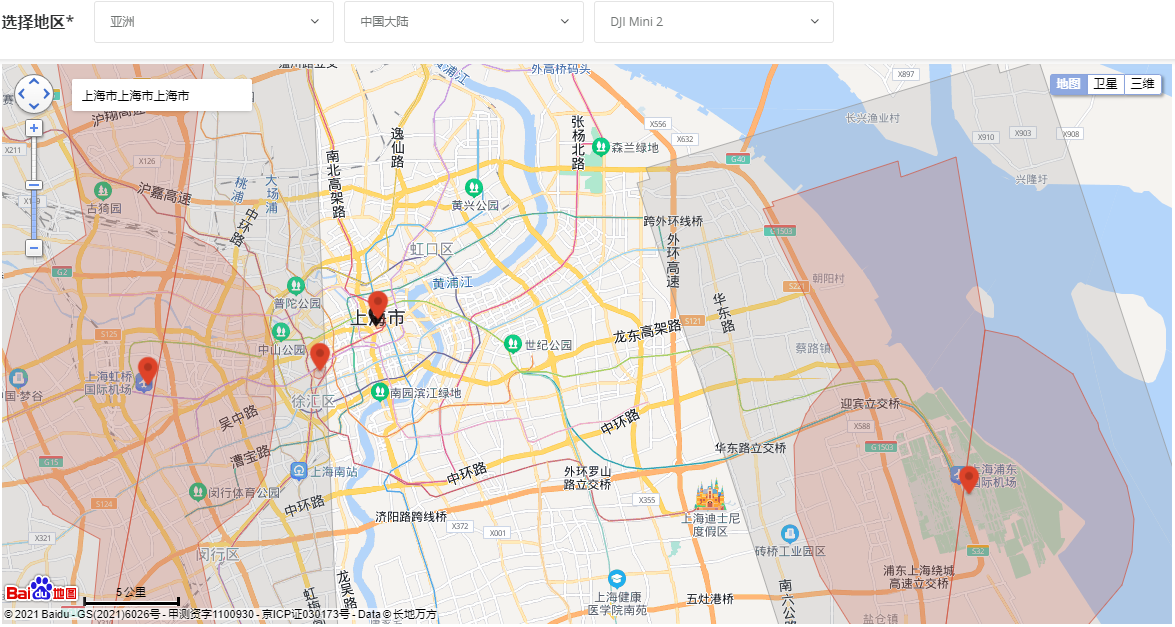Click the zoom slider handle
1175x627 pixels.
34,185
